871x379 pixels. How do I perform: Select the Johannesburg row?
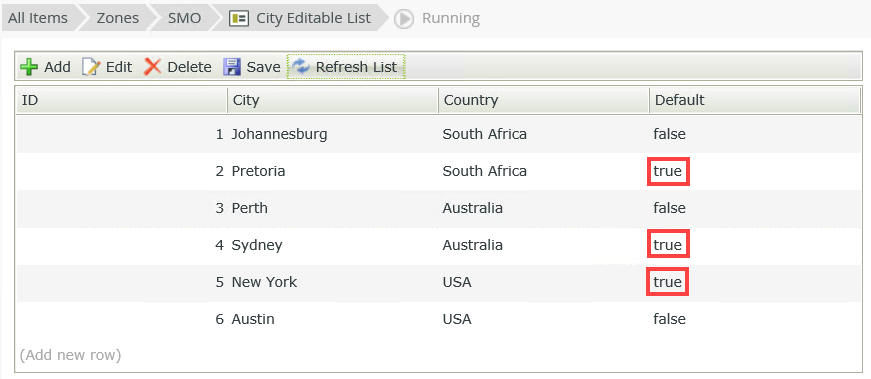(439, 134)
